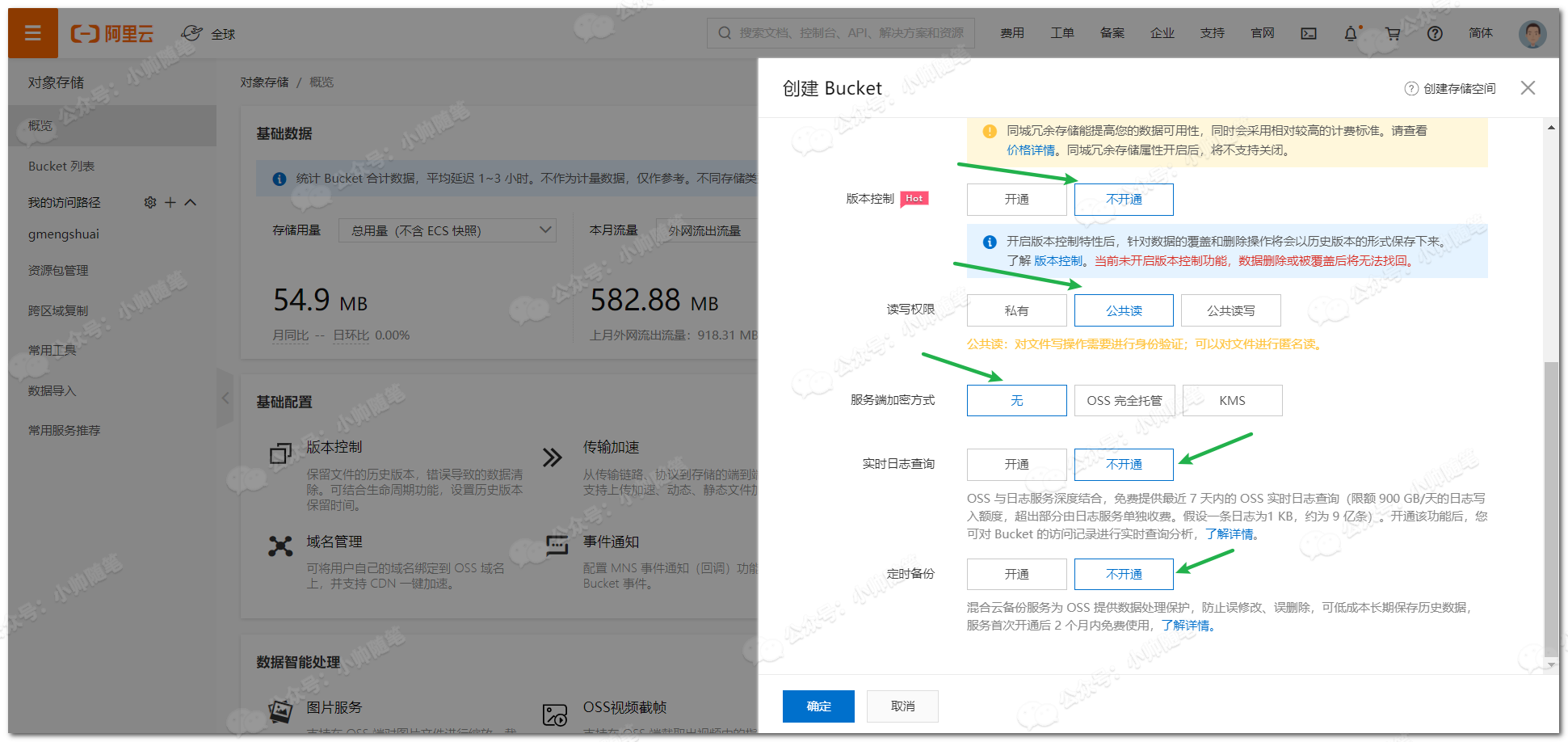Open the notifications bell
This screenshot has width=1568, height=742.
(x=1351, y=33)
